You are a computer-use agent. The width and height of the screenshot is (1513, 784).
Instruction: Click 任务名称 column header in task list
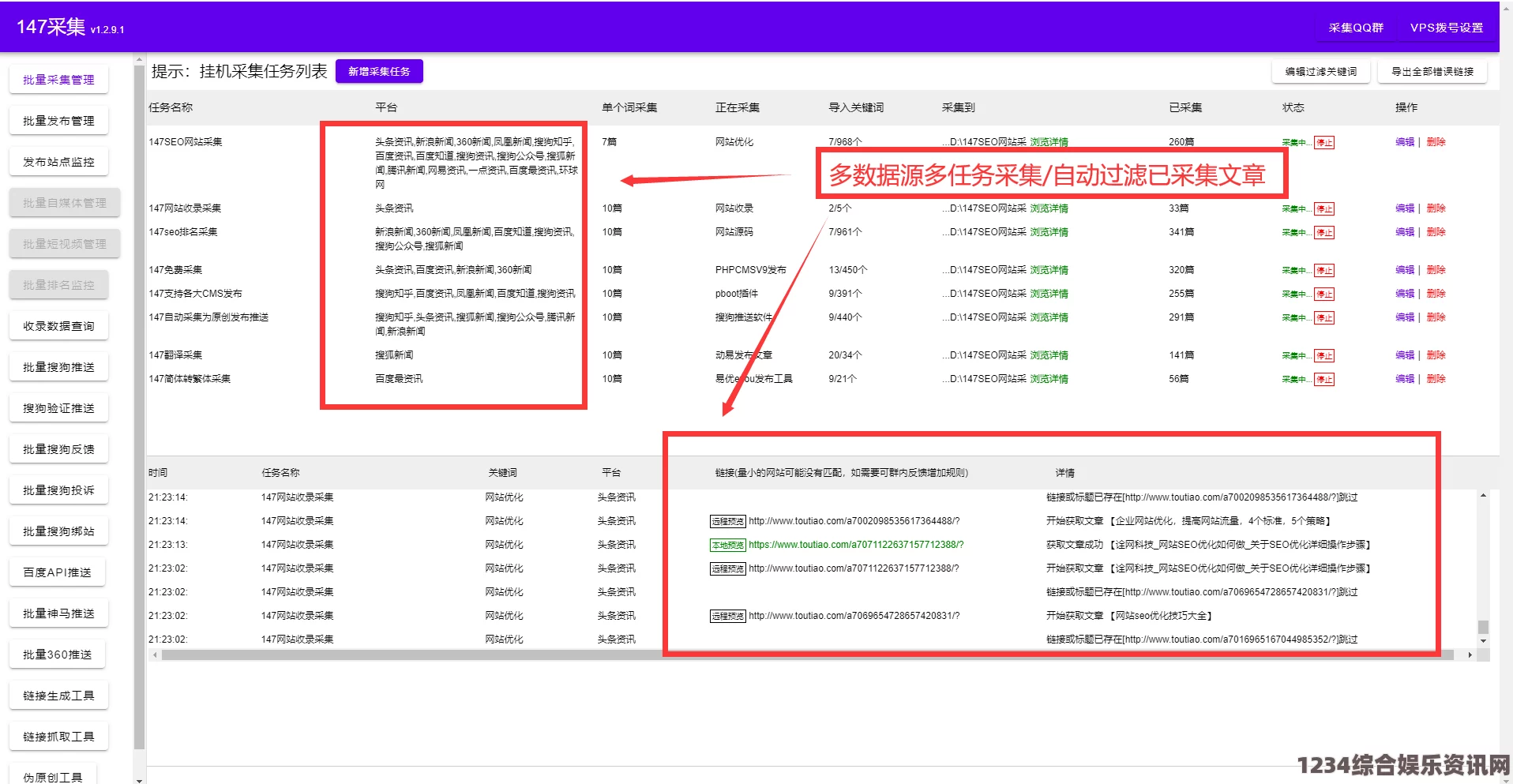pyautogui.click(x=171, y=107)
